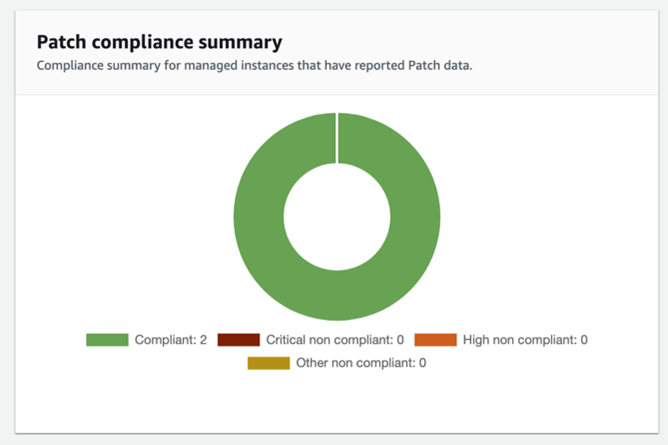Toggle 'Other non compliant: 0' legend text
Viewport: 668px width, 445px height.
coord(361,363)
